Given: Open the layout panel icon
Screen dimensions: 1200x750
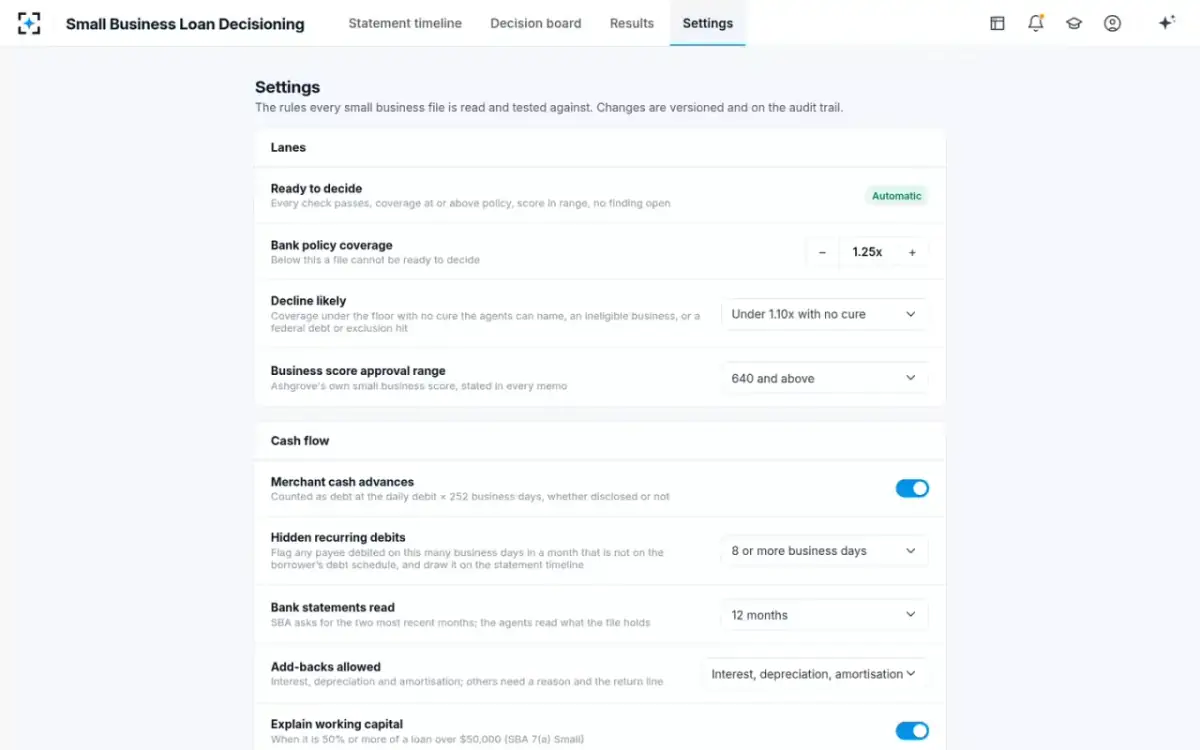Looking at the screenshot, I should 997,23.
